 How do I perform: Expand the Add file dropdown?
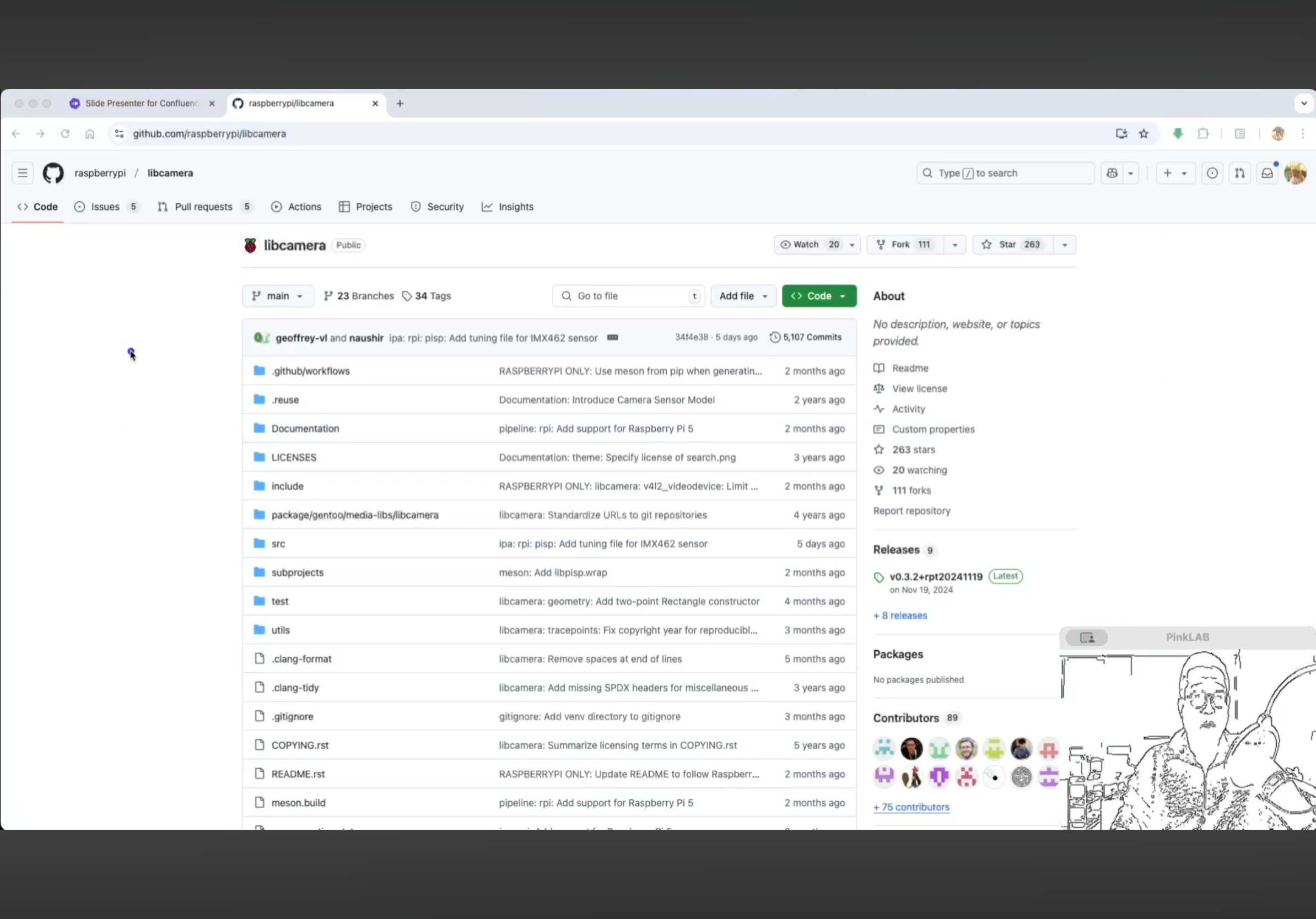(743, 296)
